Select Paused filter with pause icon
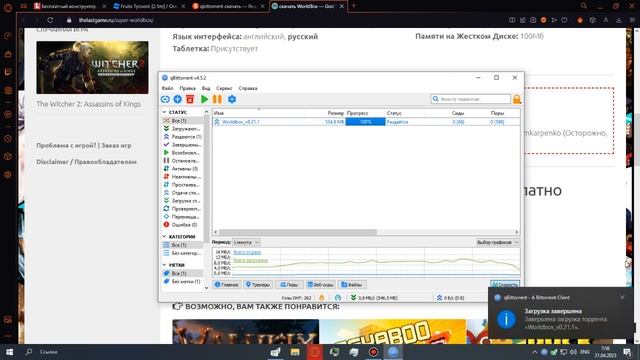The width and height of the screenshot is (640, 360). tap(182, 161)
